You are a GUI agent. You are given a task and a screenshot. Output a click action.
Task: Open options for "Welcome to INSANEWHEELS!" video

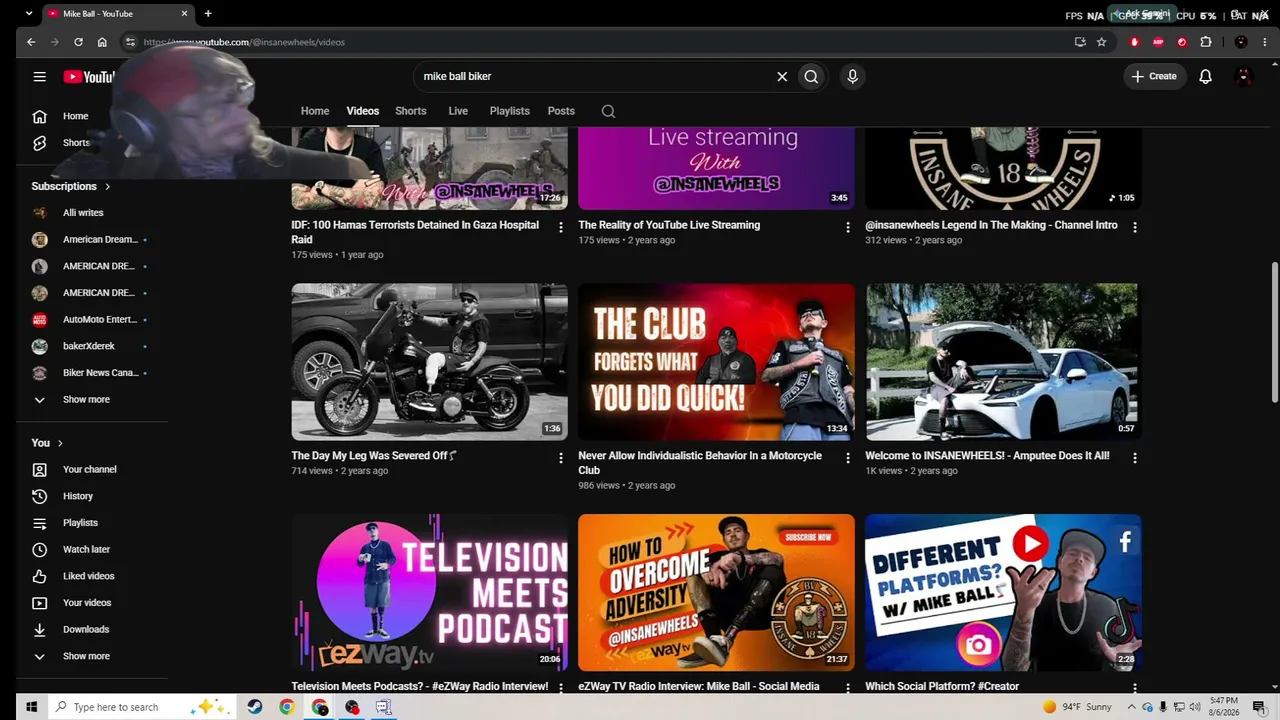coord(1135,457)
